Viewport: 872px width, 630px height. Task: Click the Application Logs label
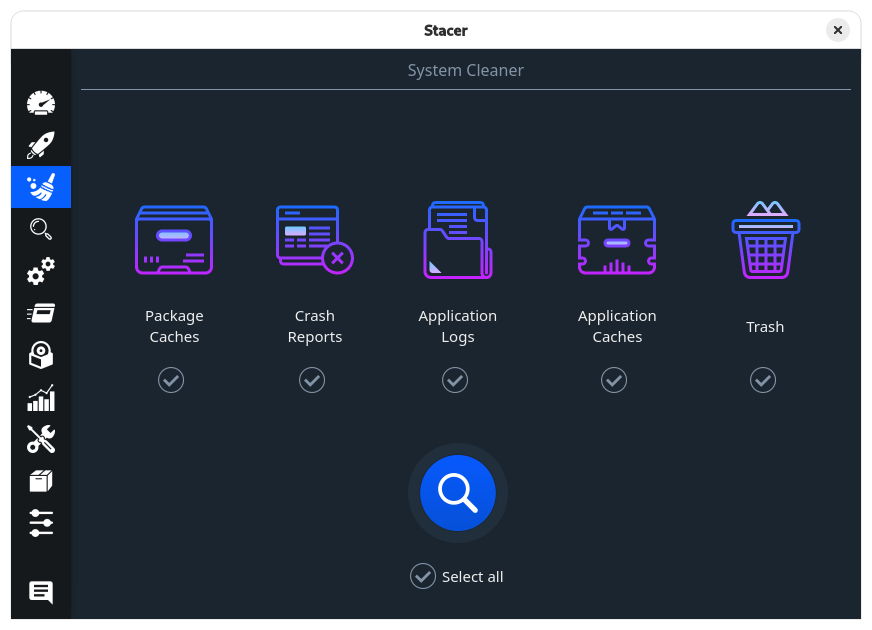458,326
